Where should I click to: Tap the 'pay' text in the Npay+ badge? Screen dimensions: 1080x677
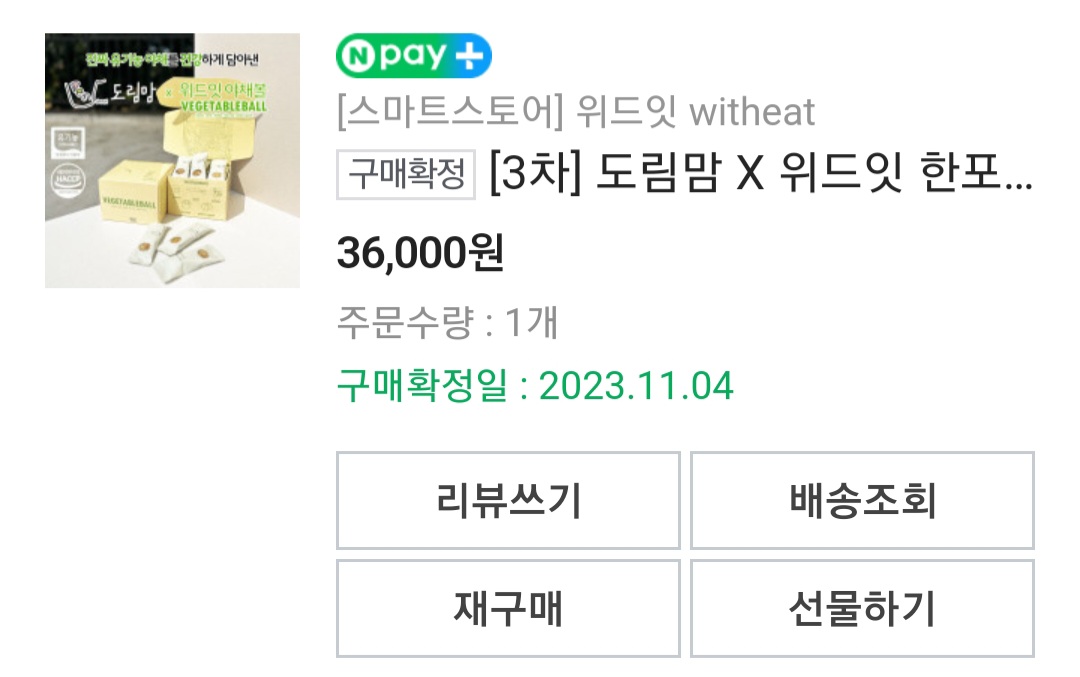tap(413, 56)
